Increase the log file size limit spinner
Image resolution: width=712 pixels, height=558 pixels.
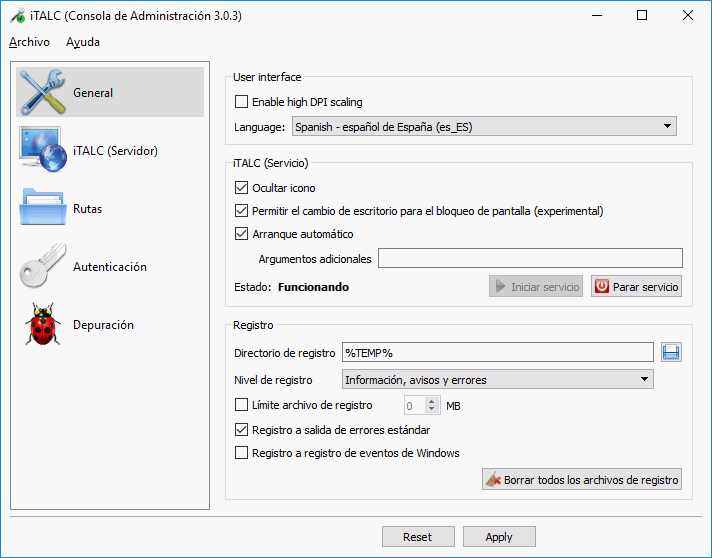pos(432,401)
